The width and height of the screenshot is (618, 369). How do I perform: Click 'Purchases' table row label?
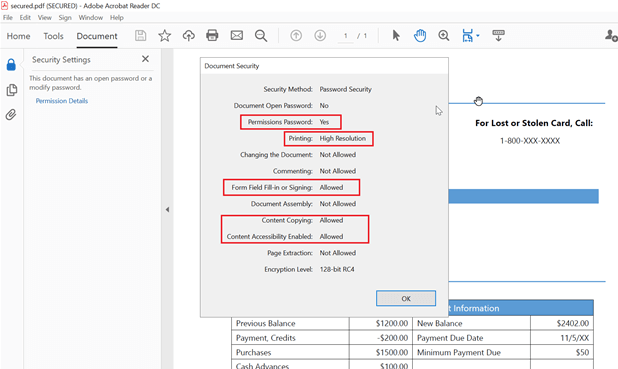(x=253, y=352)
